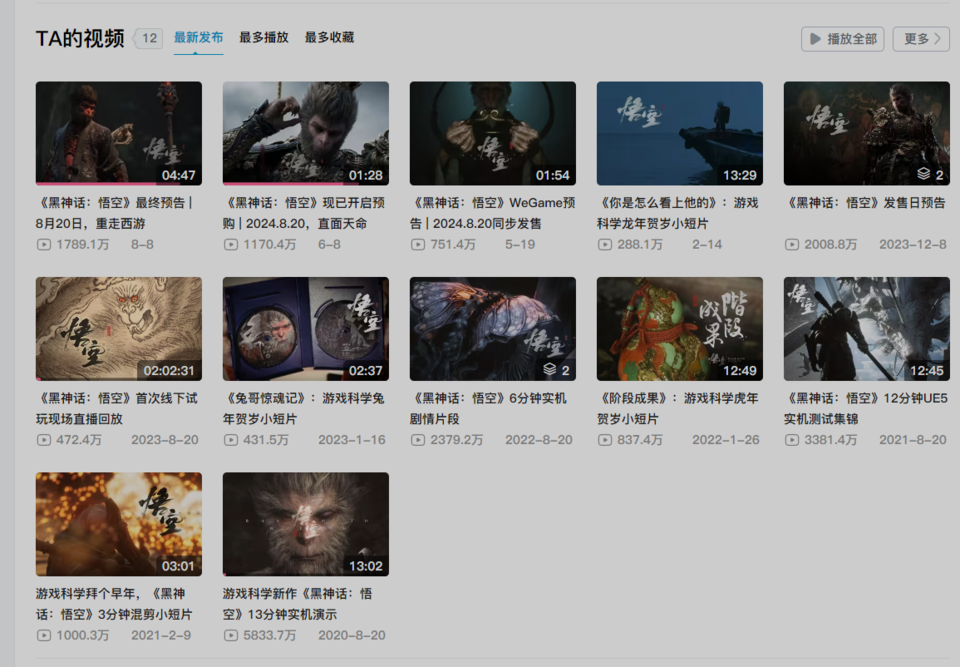Click the collection stack icon on 发售日预告

923,175
